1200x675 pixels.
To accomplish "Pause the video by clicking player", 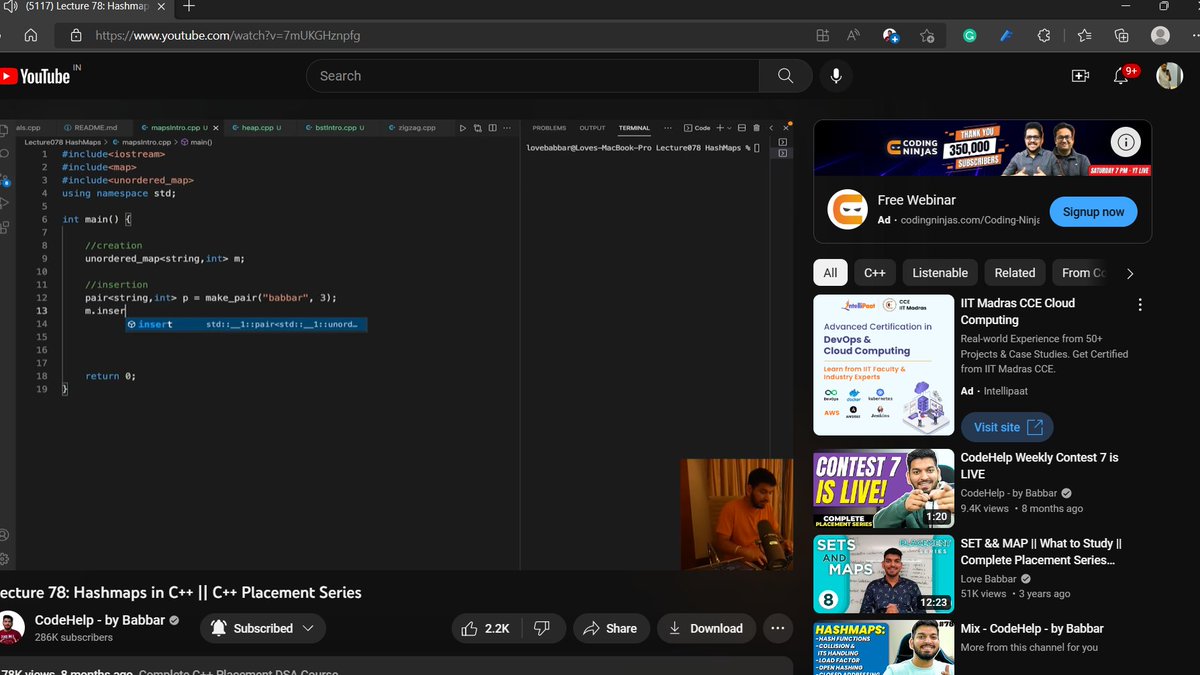I will click(x=395, y=345).
